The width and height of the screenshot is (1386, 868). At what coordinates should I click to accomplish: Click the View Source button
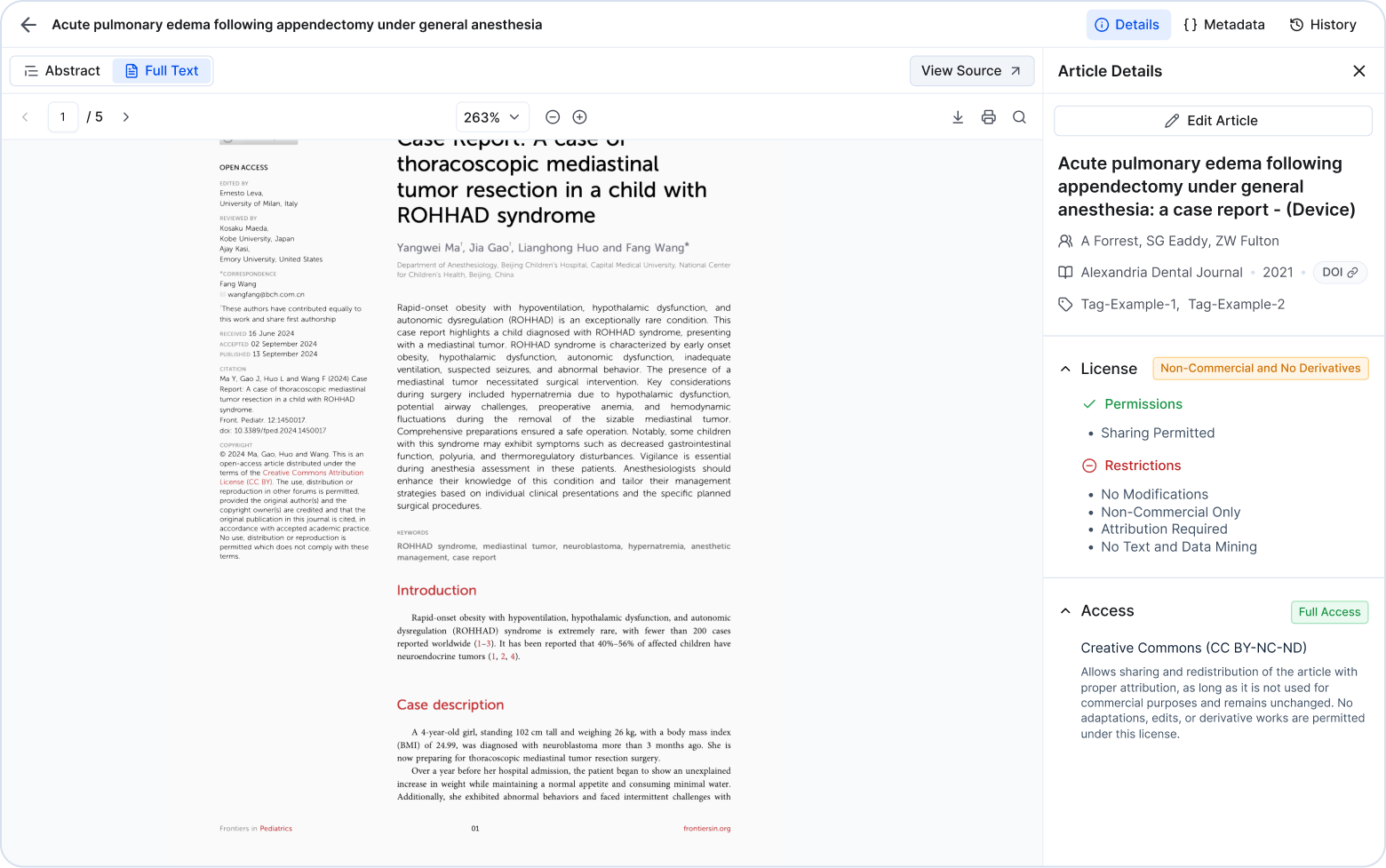pos(971,71)
